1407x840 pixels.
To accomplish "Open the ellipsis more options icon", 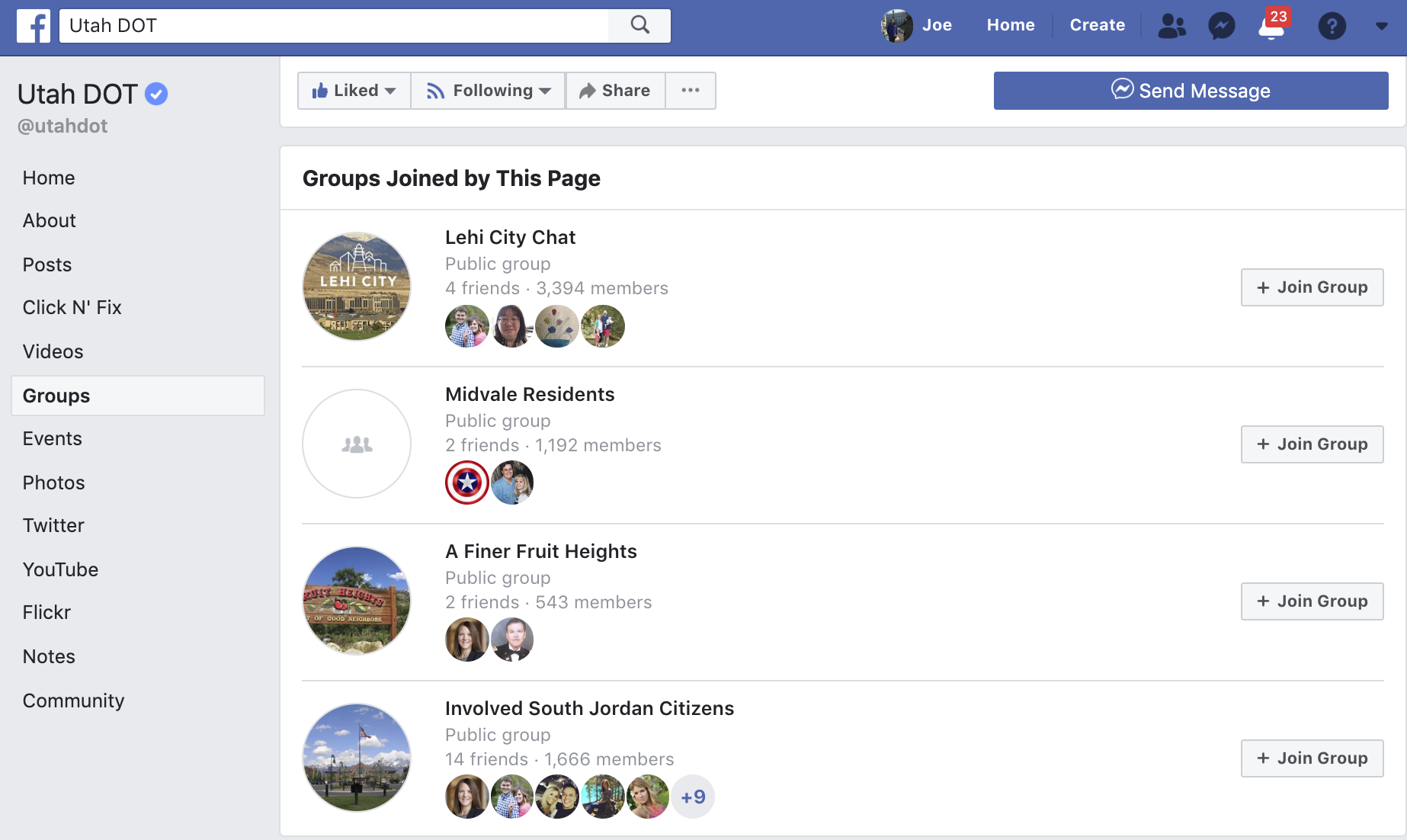I will [691, 90].
